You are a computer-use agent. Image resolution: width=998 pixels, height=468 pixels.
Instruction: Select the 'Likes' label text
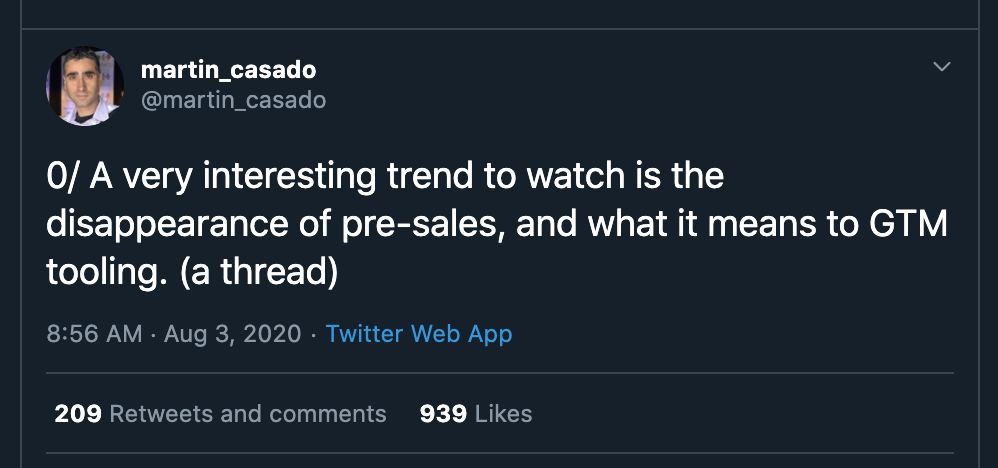click(503, 414)
